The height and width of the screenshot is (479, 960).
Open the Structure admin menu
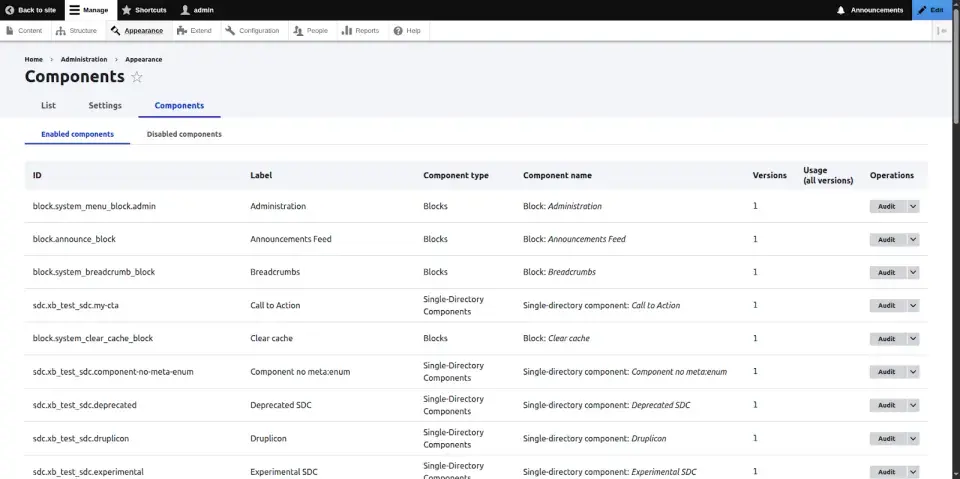point(77,31)
